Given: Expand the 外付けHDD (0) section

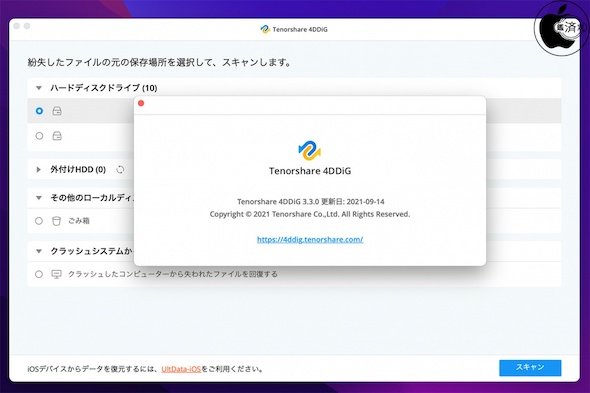Looking at the screenshot, I should (x=38, y=169).
